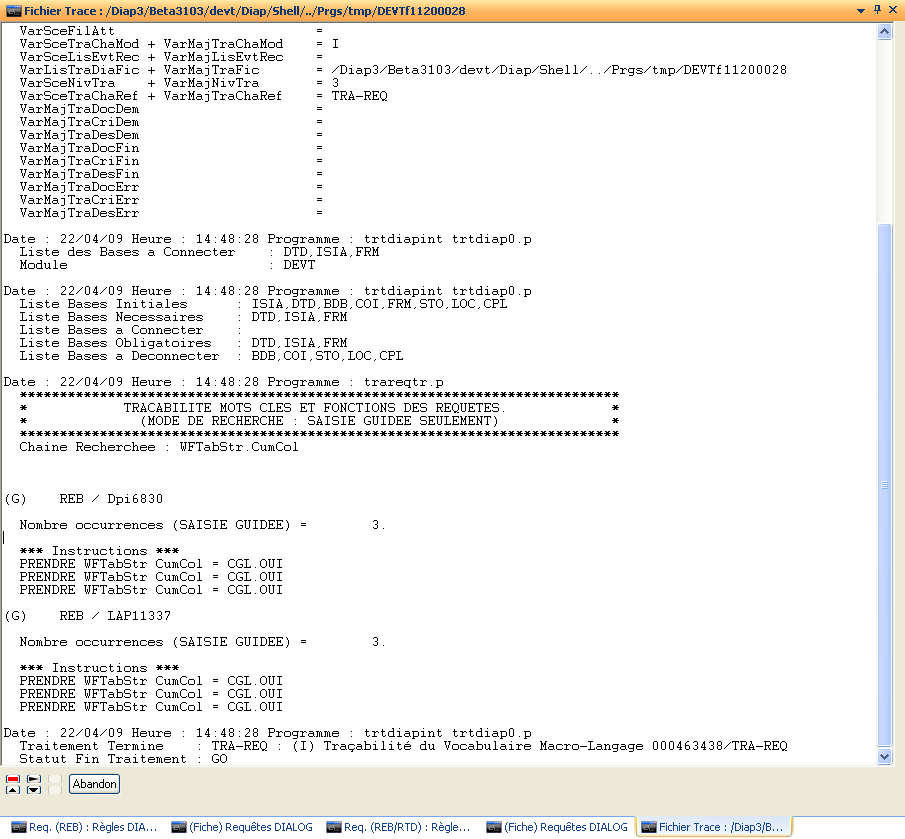Click scrollbar up arrow at top
The image size is (905, 839).
(884, 32)
